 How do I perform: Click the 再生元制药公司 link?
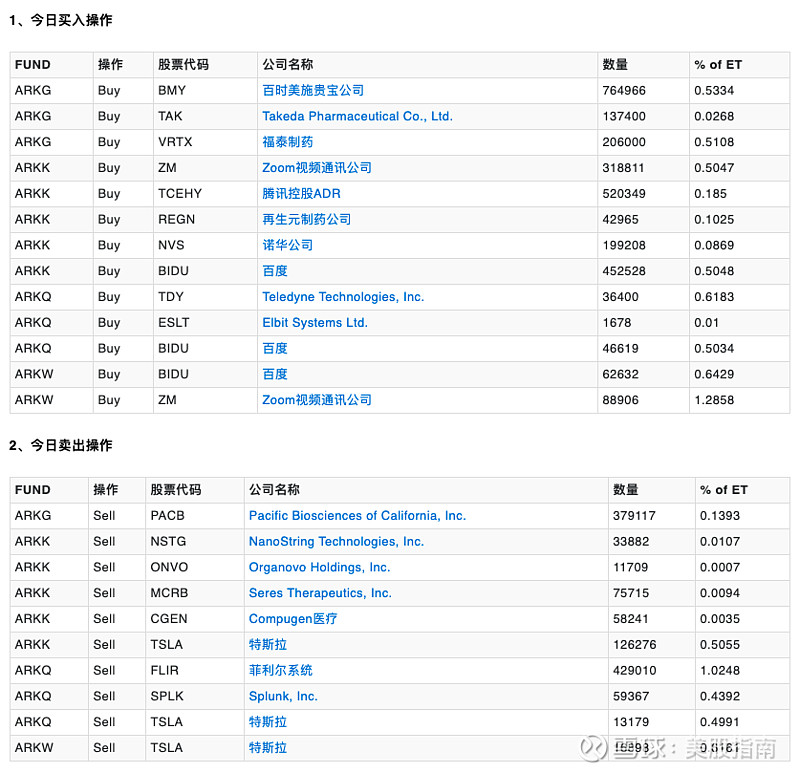click(307, 219)
